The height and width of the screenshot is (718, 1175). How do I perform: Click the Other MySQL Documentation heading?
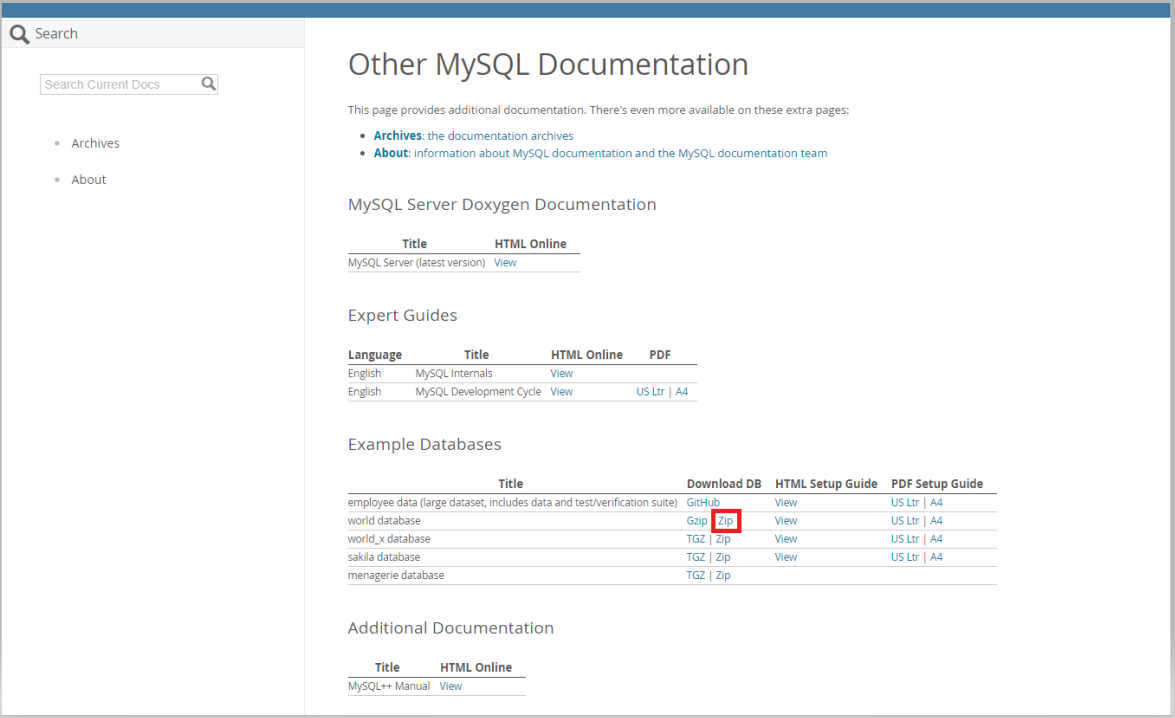(548, 64)
